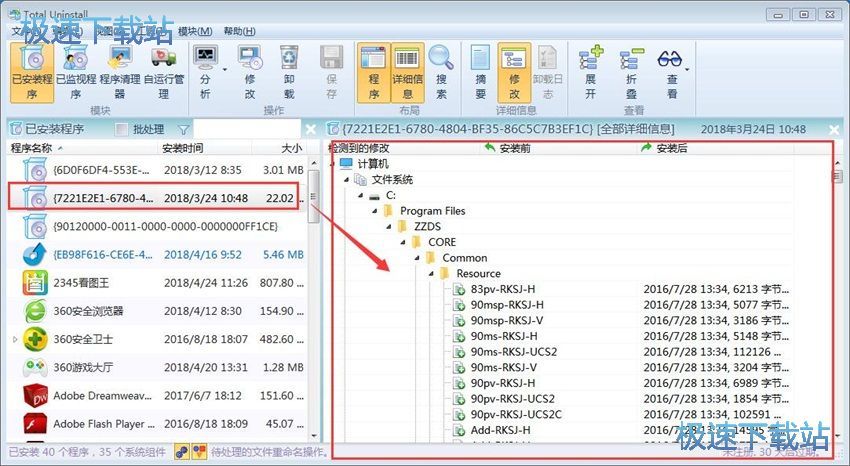Image resolution: width=850 pixels, height=466 pixels.
Task: Open the 模块(M) menu
Action: [x=195, y=31]
